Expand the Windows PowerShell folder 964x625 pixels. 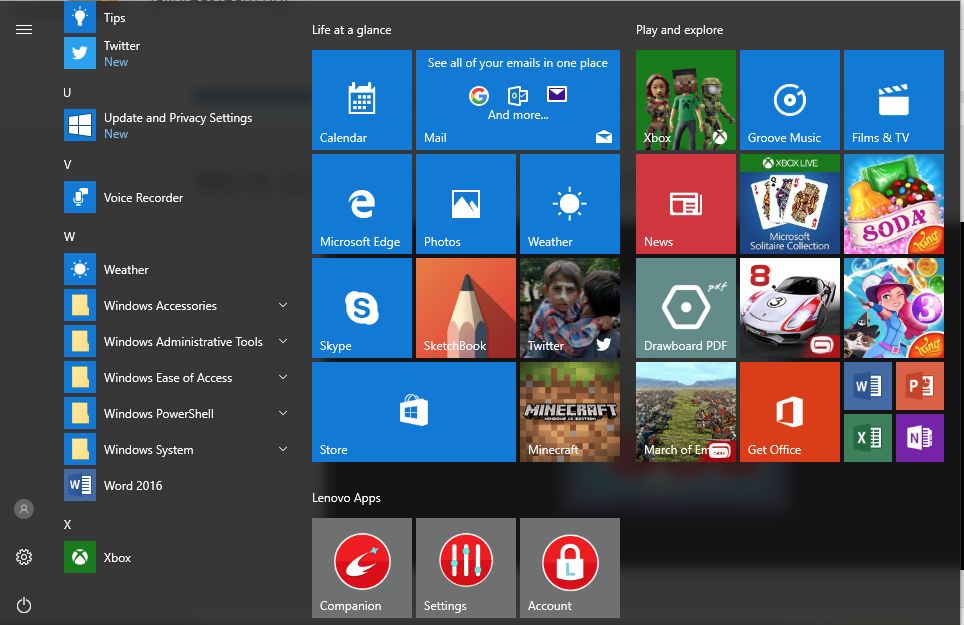click(x=175, y=414)
